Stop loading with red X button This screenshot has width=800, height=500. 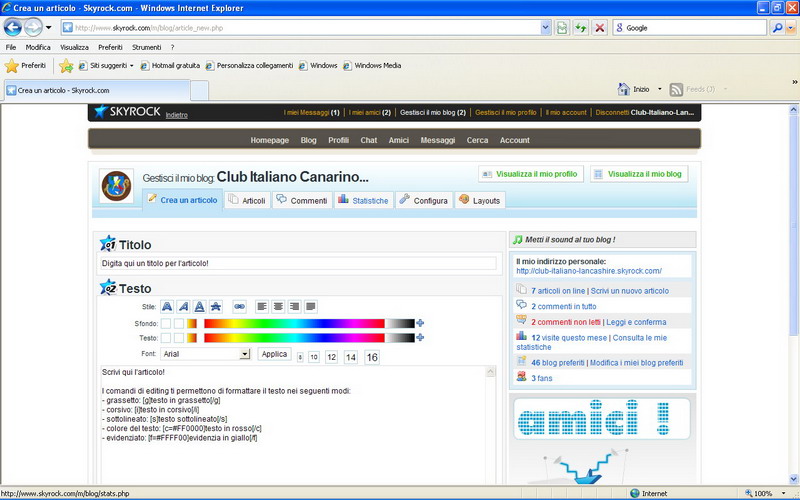tap(599, 28)
